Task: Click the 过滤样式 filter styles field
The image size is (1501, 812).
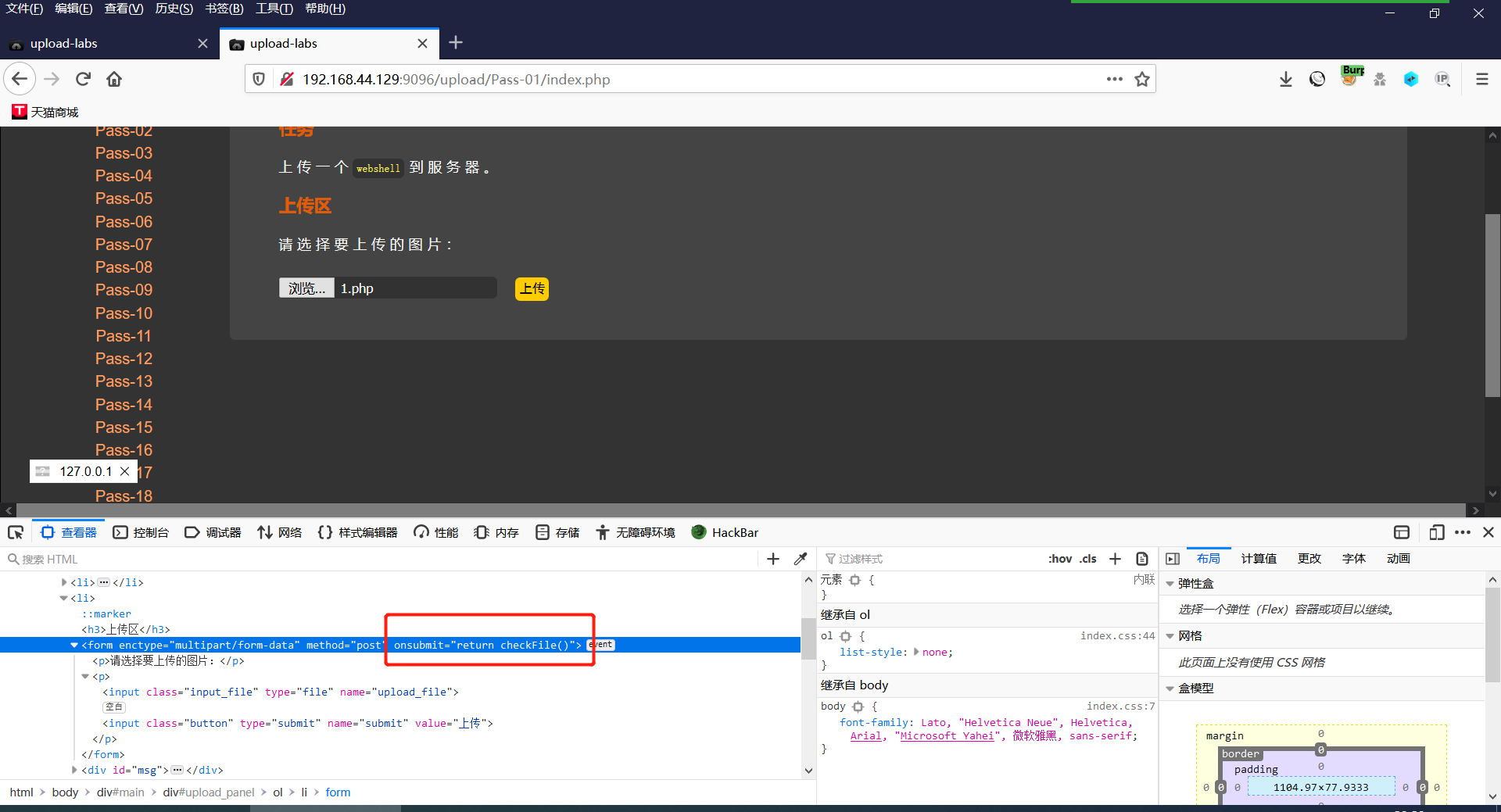Action: click(x=932, y=559)
